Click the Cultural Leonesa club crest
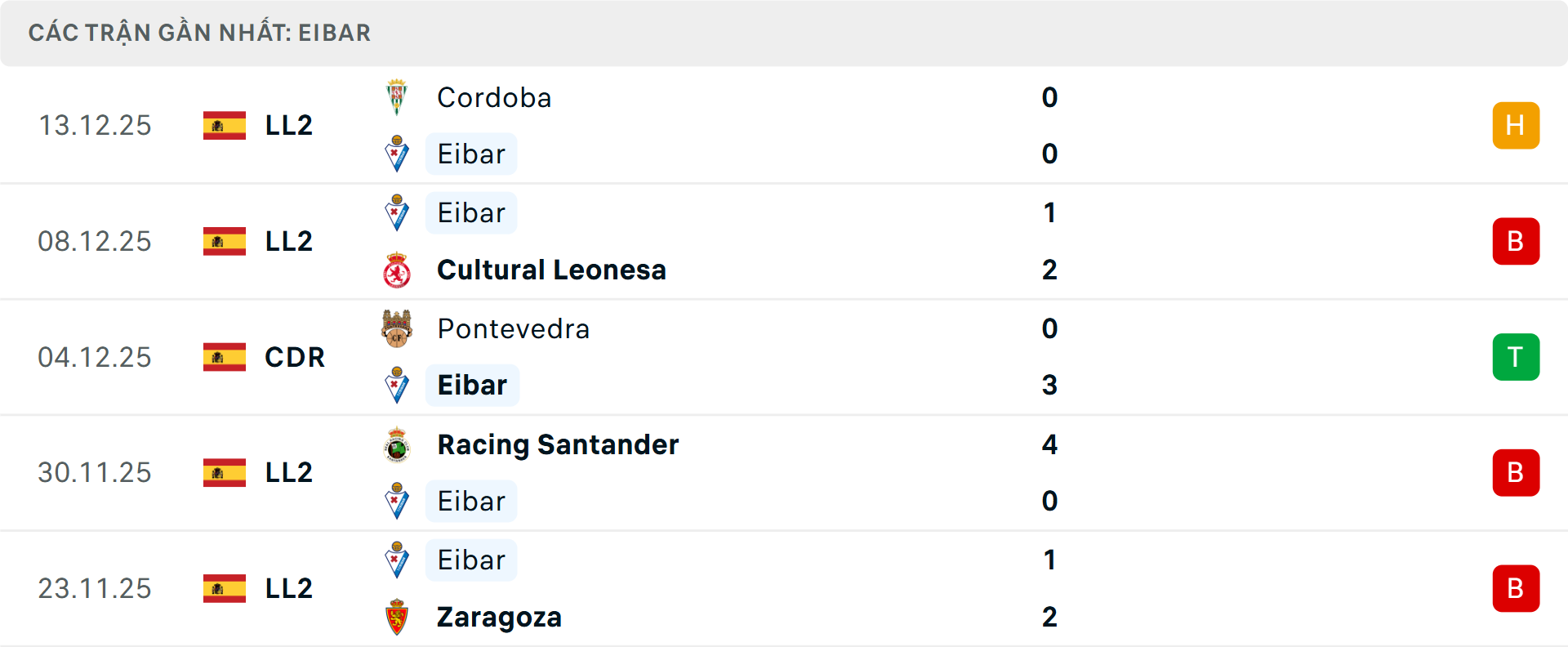The height and width of the screenshot is (647, 1568). click(397, 270)
